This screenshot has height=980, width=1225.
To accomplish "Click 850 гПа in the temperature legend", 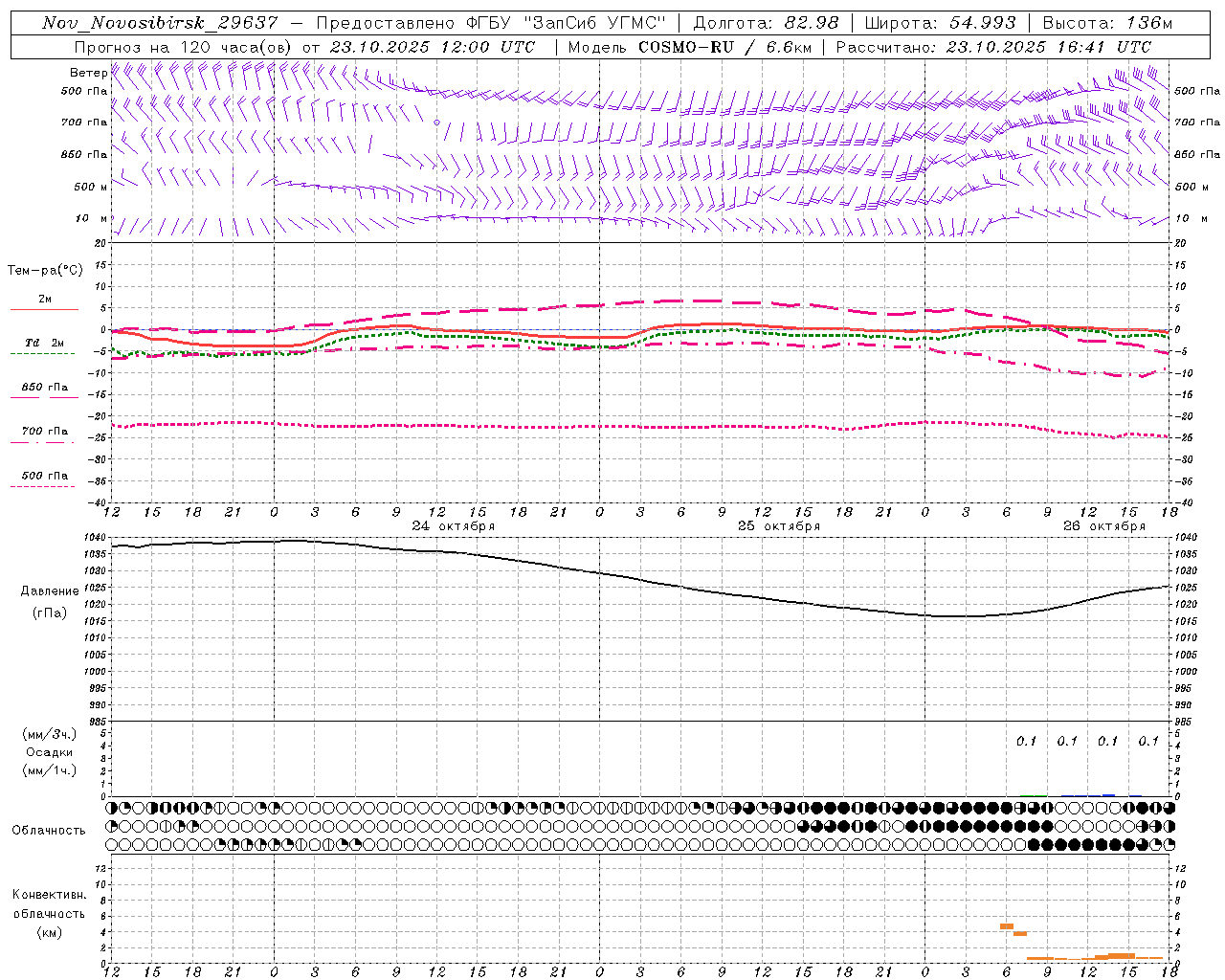I will (x=45, y=388).
